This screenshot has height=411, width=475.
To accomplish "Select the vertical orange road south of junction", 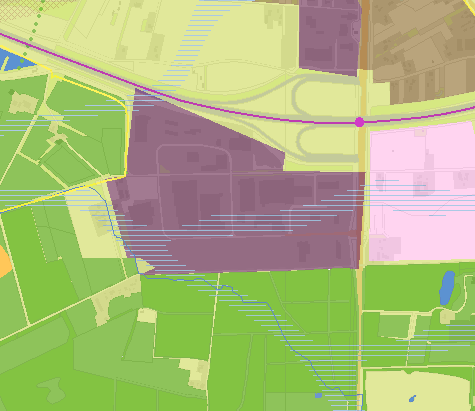I will click(x=360, y=267).
